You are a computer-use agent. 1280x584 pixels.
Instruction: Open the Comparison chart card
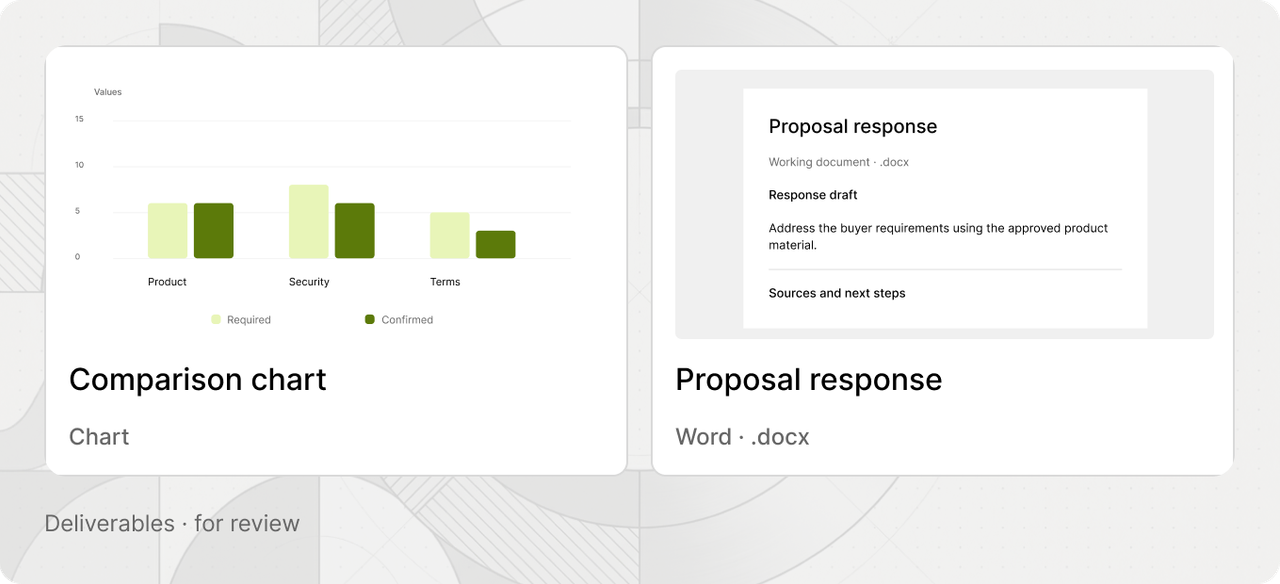(x=336, y=261)
